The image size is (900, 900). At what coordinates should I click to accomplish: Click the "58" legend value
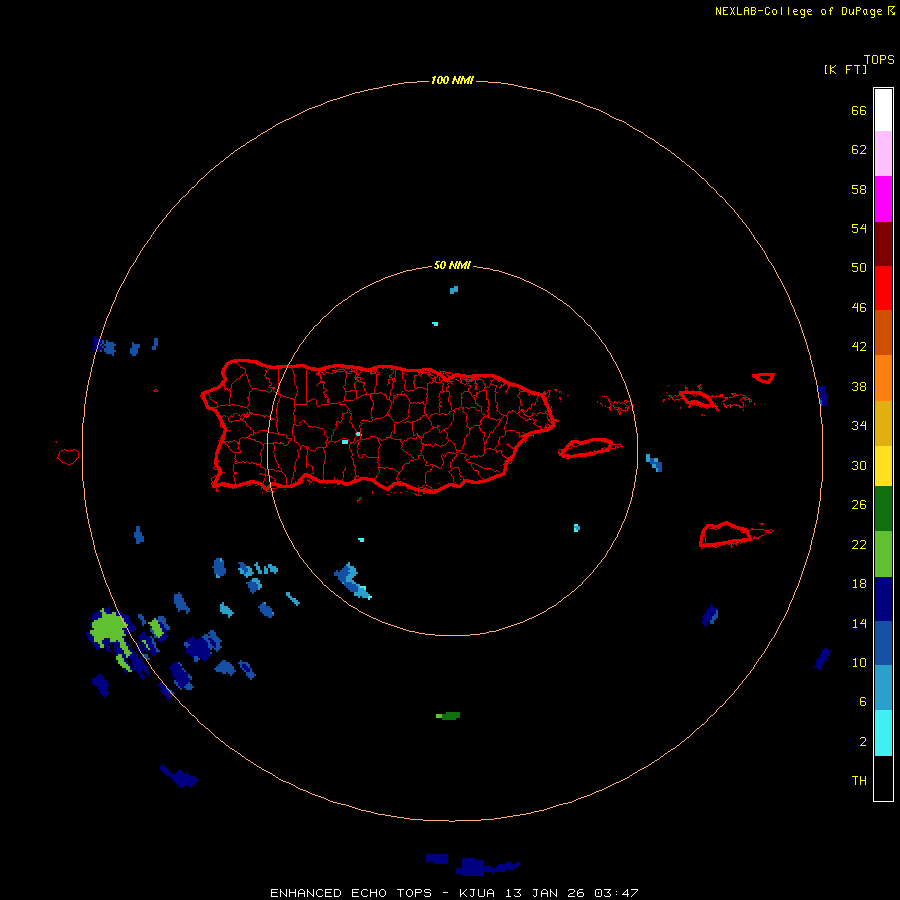click(x=859, y=189)
